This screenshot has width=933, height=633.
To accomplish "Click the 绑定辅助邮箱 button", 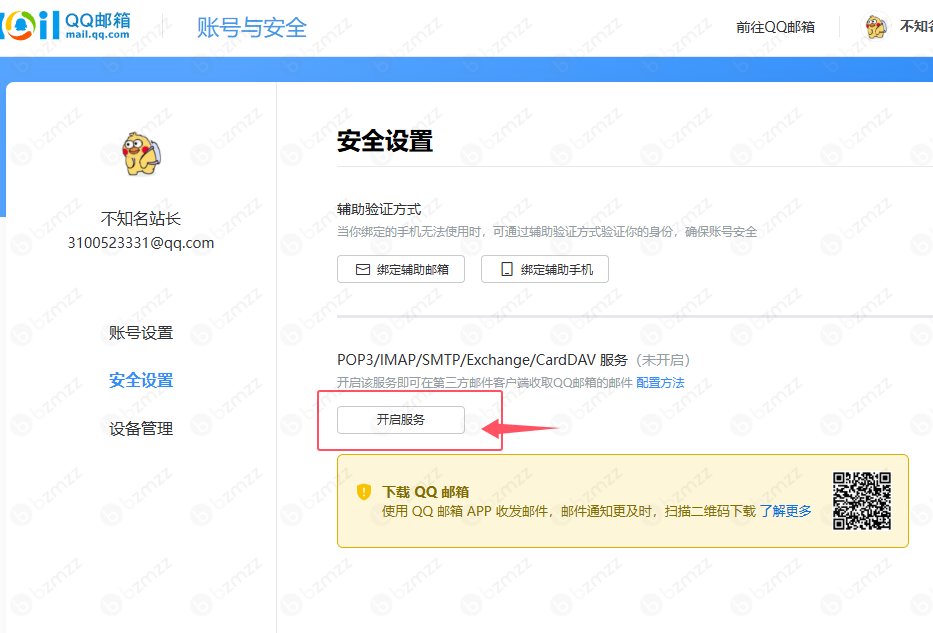I will pyautogui.click(x=400, y=270).
